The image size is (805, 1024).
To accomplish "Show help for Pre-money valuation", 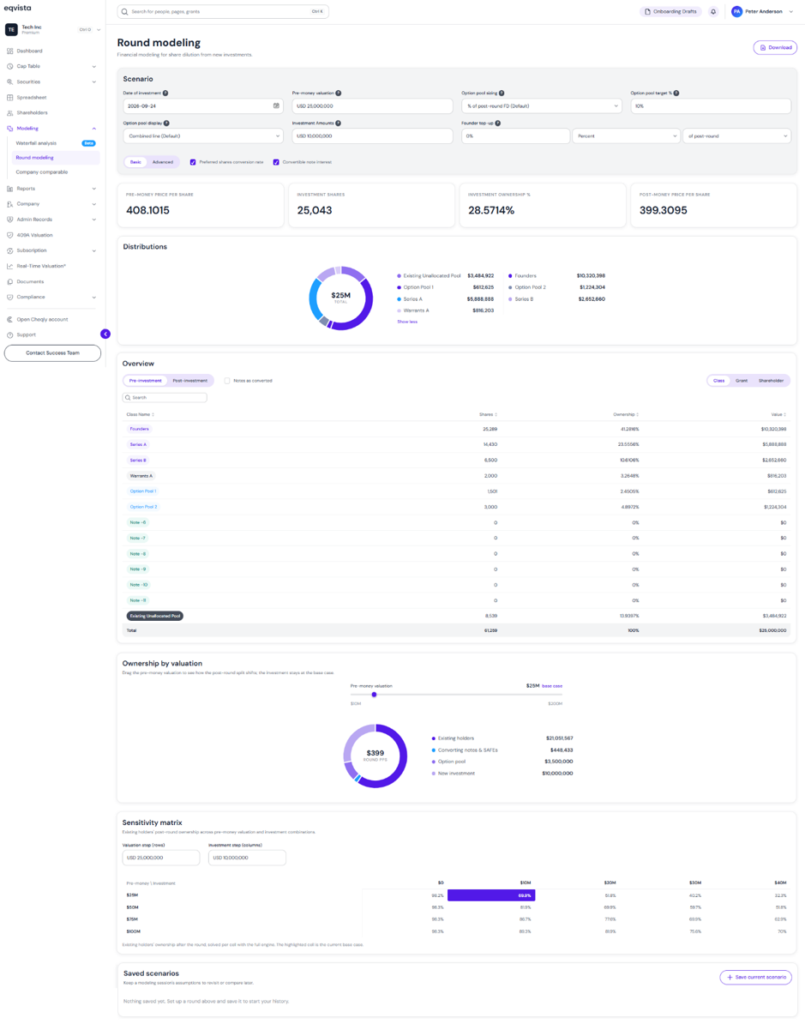I will (x=338, y=93).
